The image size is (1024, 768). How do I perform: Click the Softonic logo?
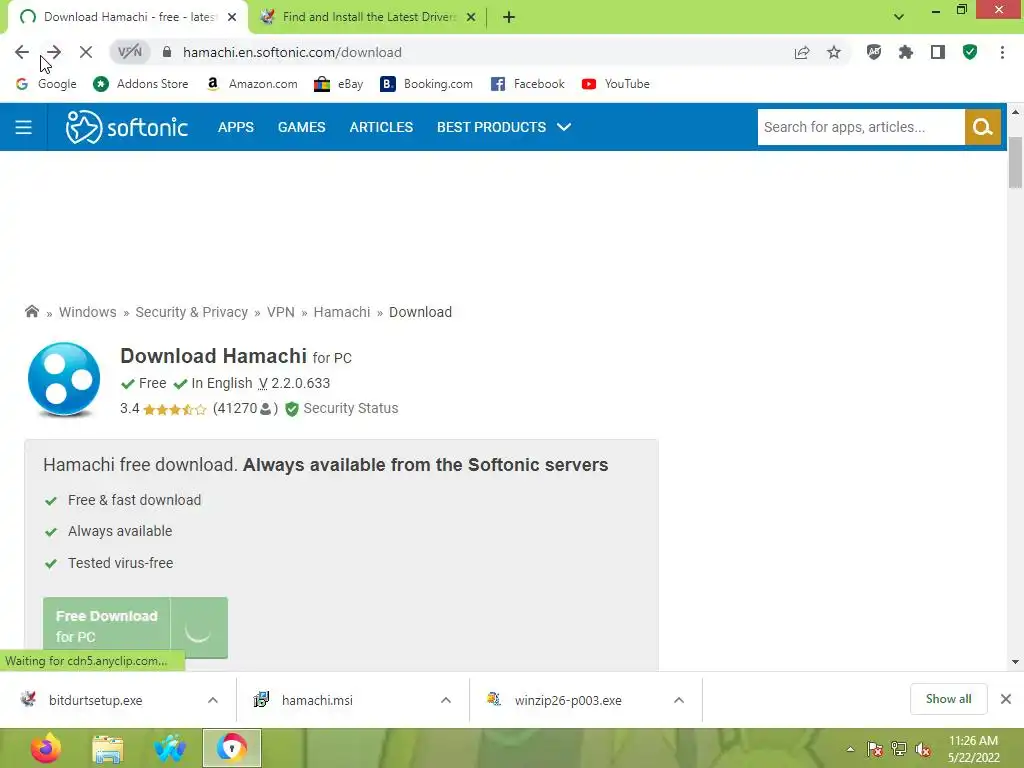(127, 127)
